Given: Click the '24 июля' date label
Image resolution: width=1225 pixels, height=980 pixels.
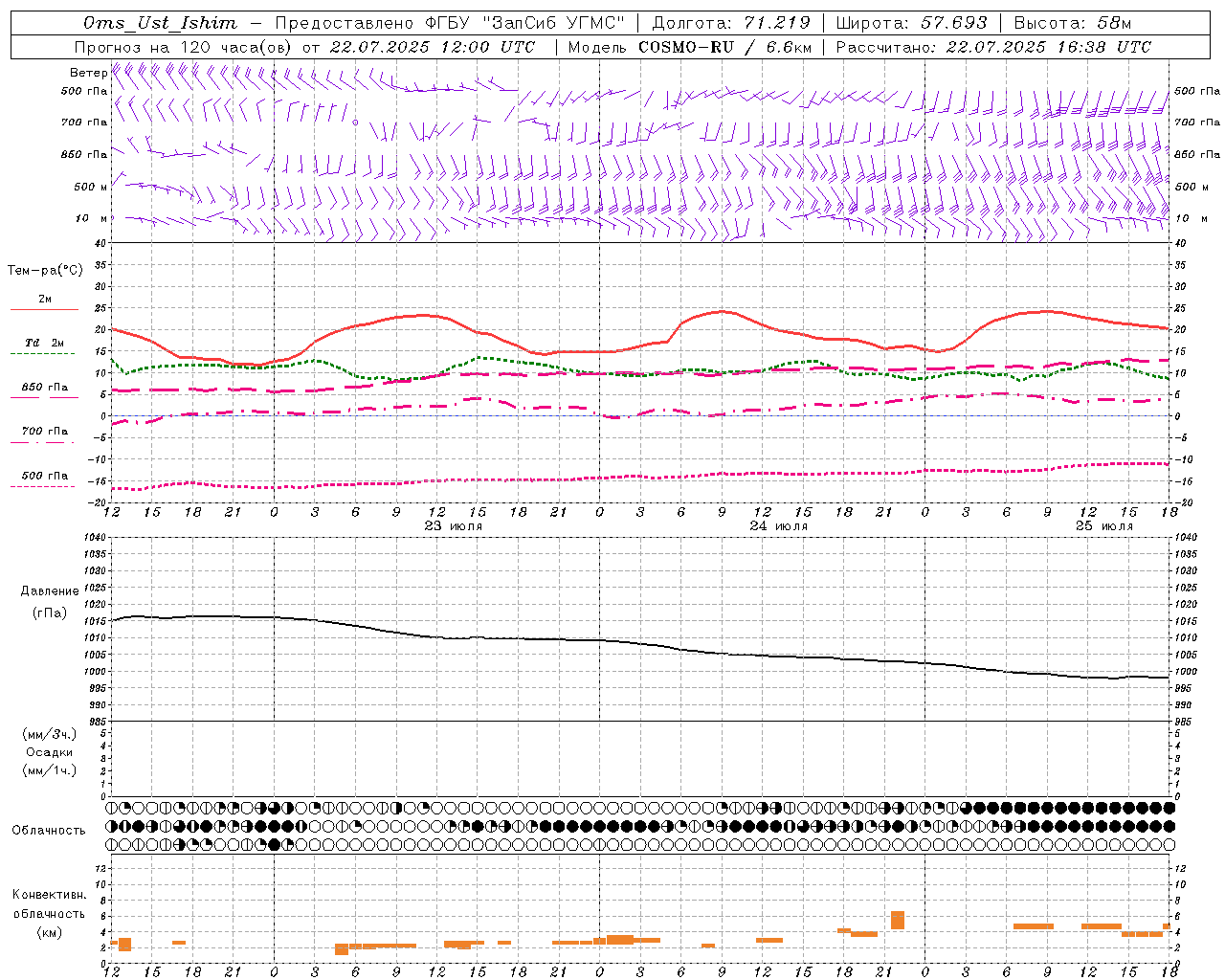Looking at the screenshot, I should click(778, 526).
